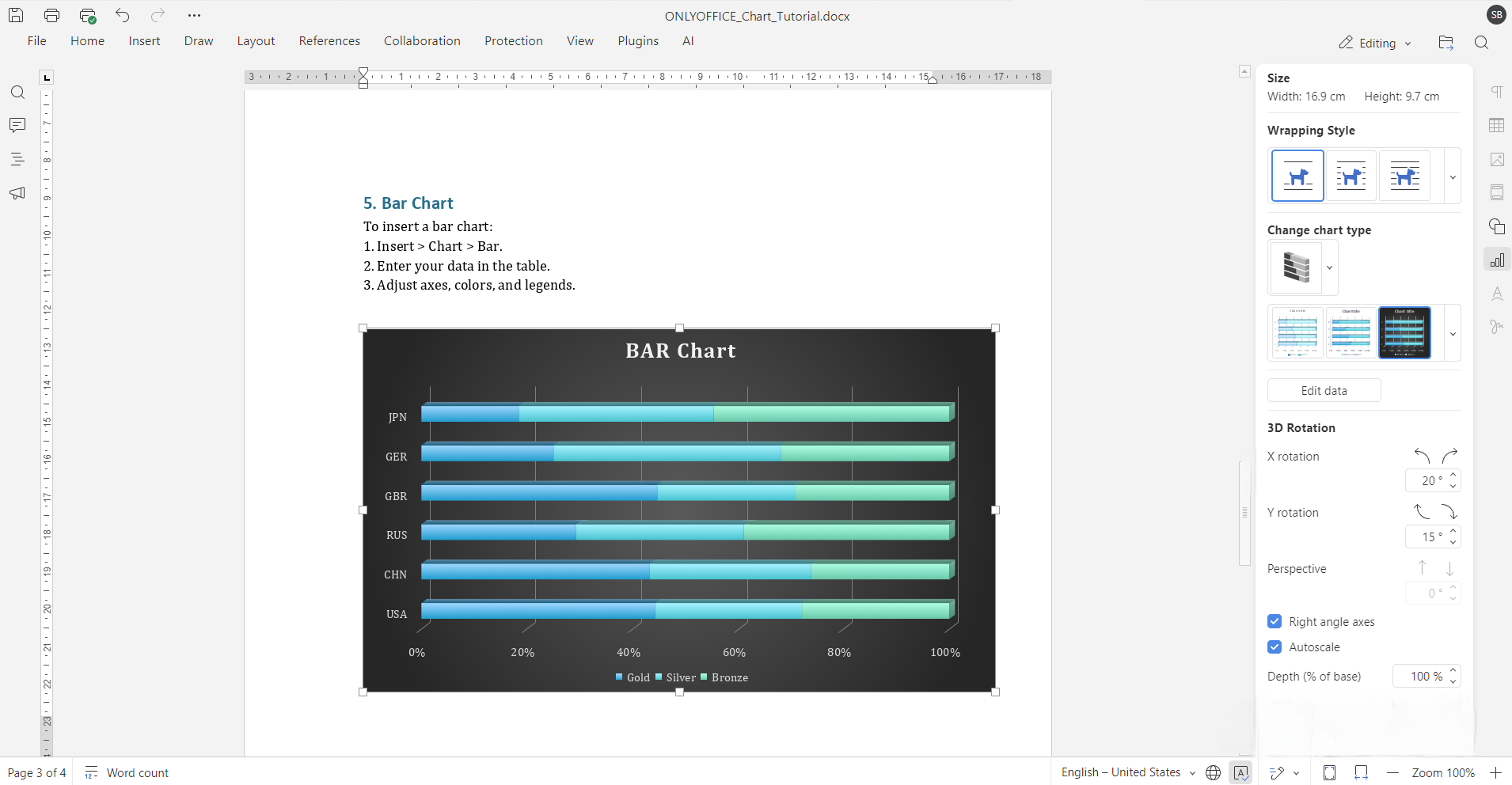The width and height of the screenshot is (1512, 785).
Task: Click the Quick print icon
Action: 88,15
